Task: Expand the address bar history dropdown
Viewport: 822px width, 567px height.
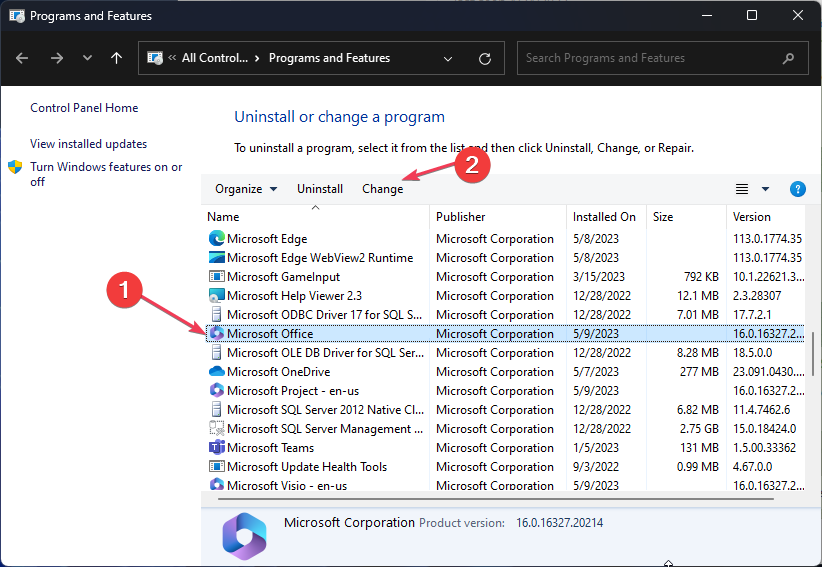Action: [x=450, y=58]
